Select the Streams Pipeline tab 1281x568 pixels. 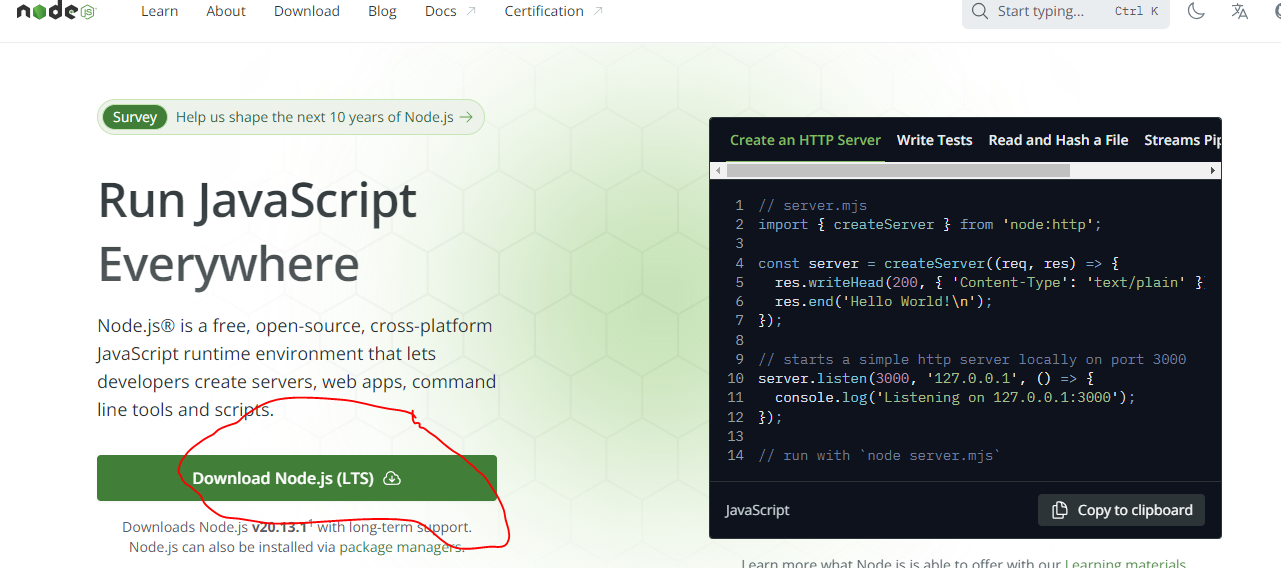1183,140
